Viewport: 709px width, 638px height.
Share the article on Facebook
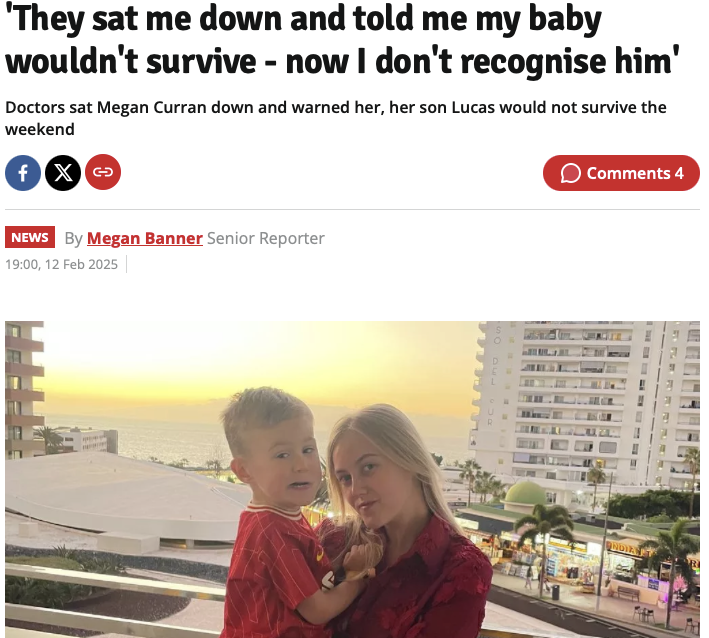click(23, 173)
